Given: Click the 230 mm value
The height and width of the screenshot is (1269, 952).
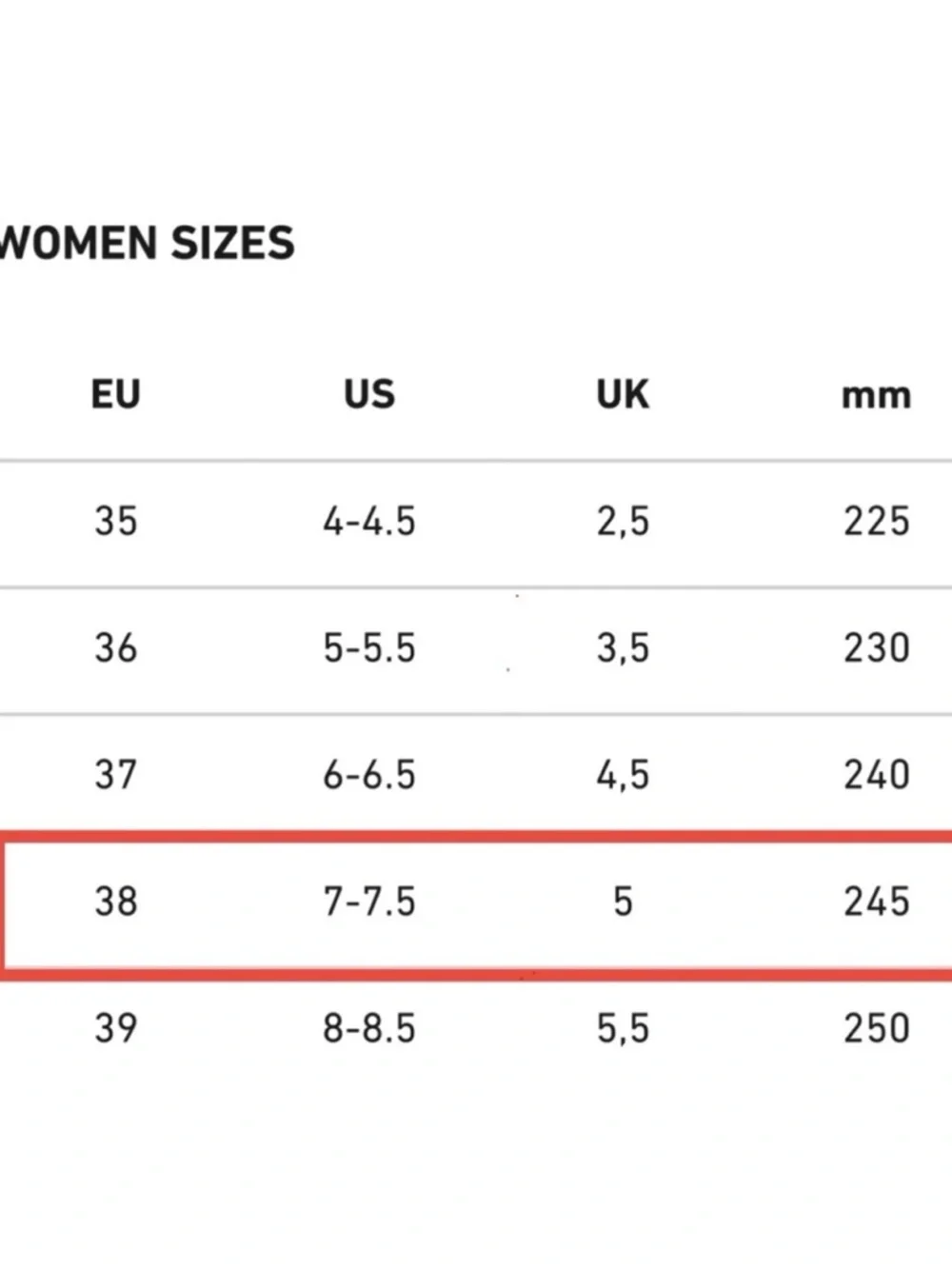Looking at the screenshot, I should pos(877,647).
